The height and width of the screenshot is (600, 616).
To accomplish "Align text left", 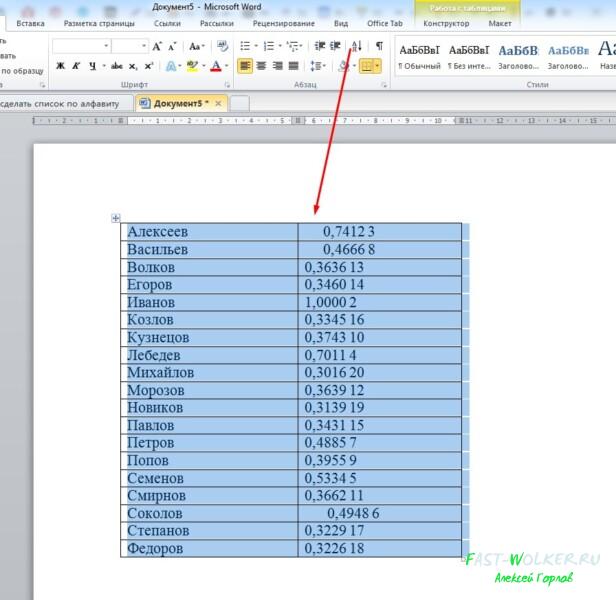I will click(245, 66).
